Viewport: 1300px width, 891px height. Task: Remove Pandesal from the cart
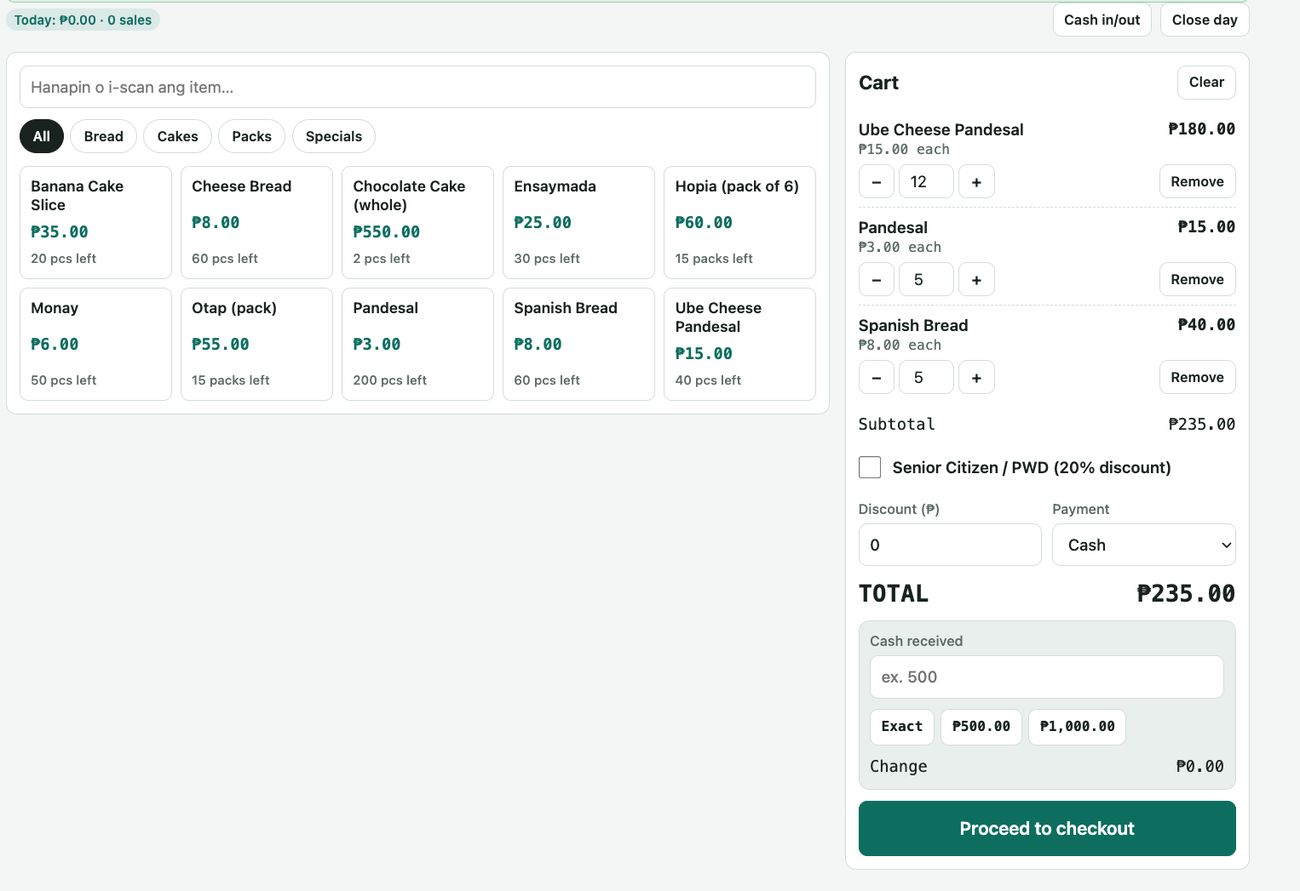pos(1197,279)
